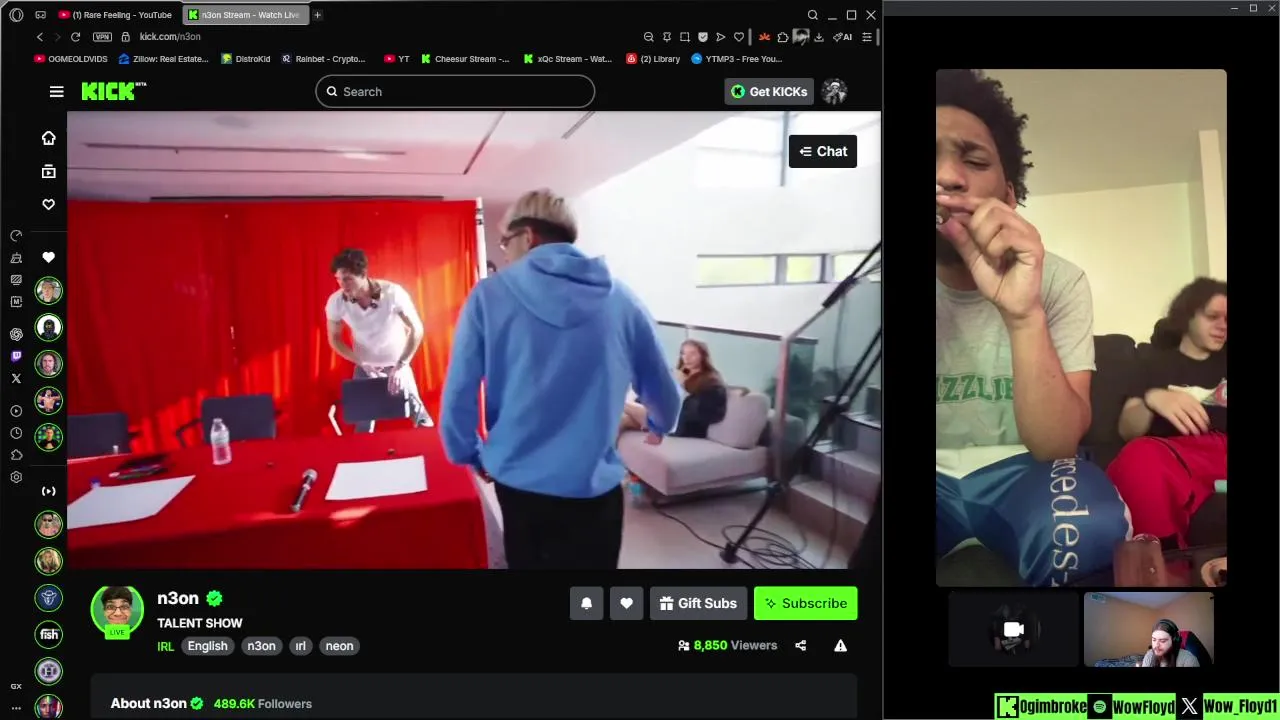Click Get KICKs button
1280x720 pixels.
point(769,92)
